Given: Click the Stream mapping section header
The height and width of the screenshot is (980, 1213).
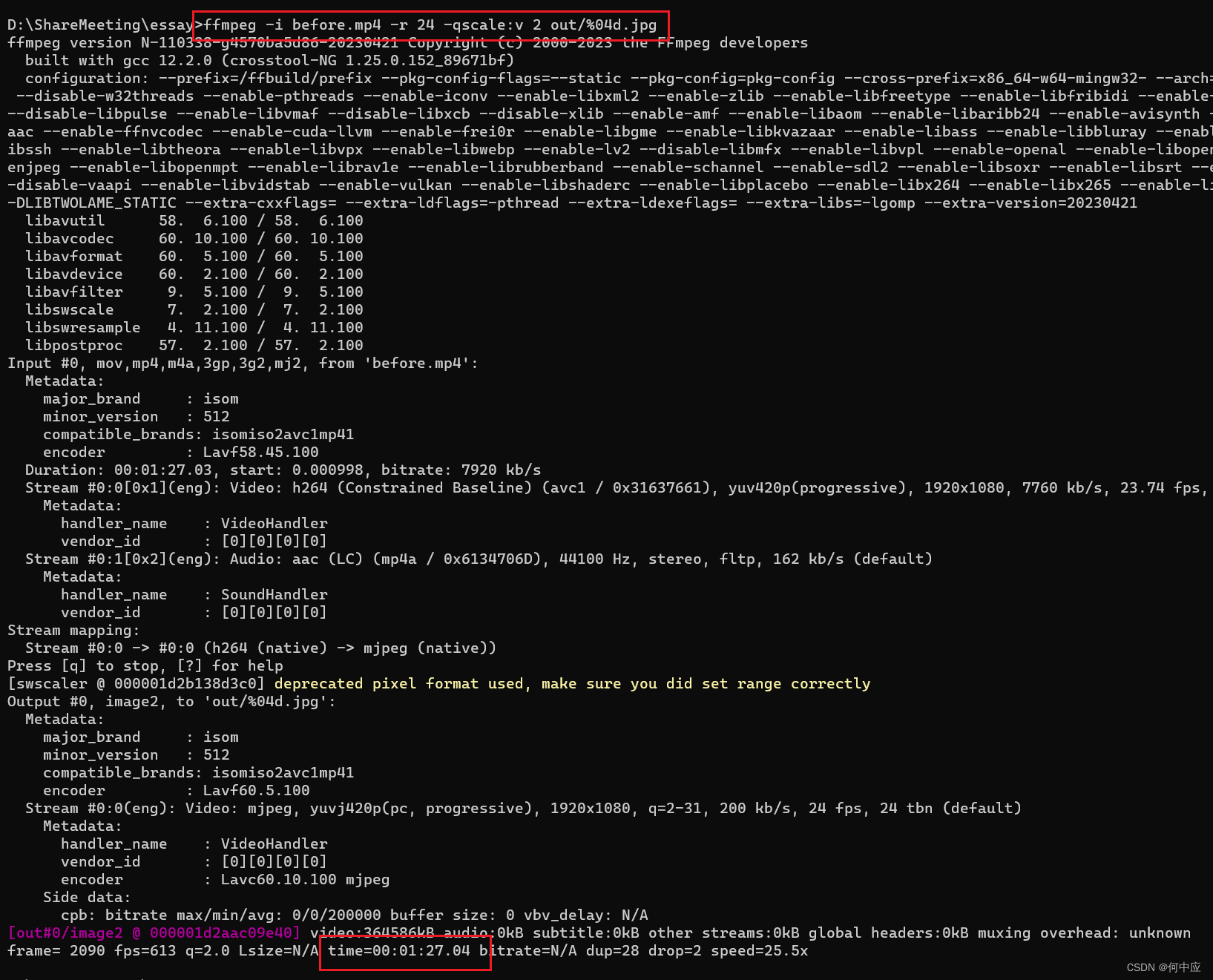Looking at the screenshot, I should (x=73, y=630).
